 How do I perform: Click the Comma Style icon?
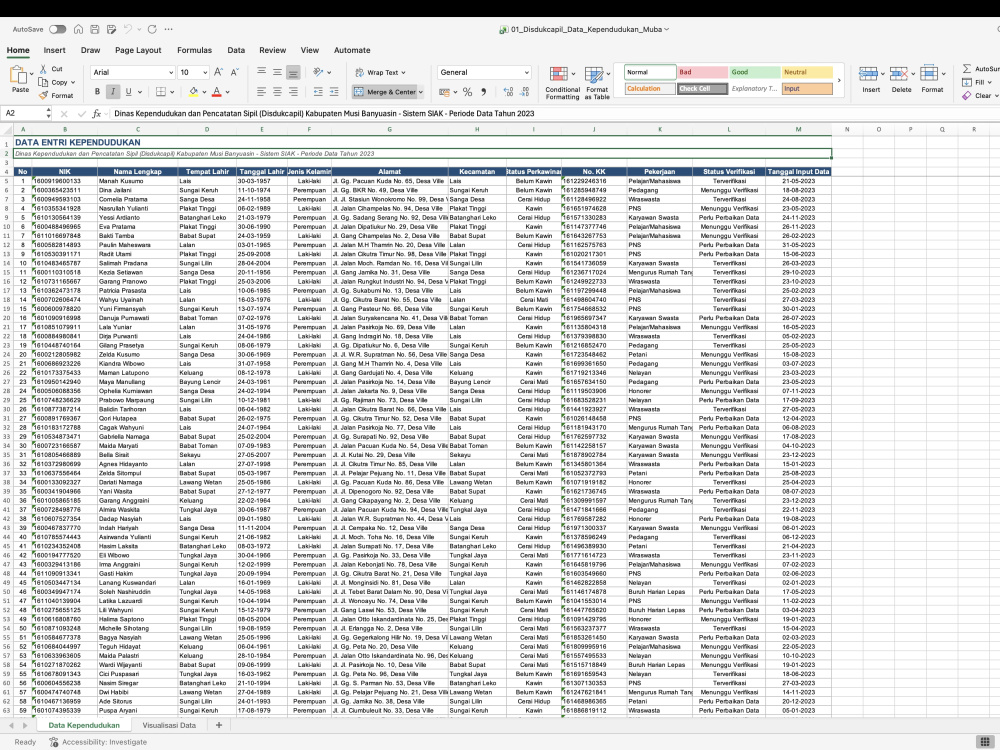pos(484,92)
